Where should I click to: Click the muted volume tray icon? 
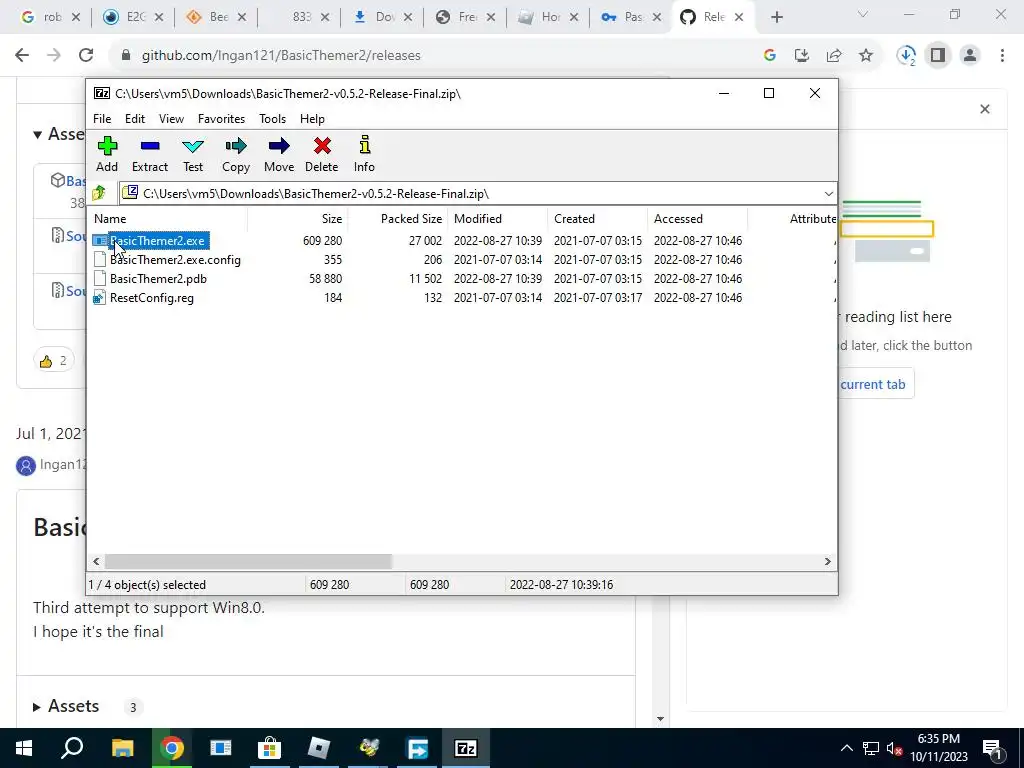click(x=894, y=748)
